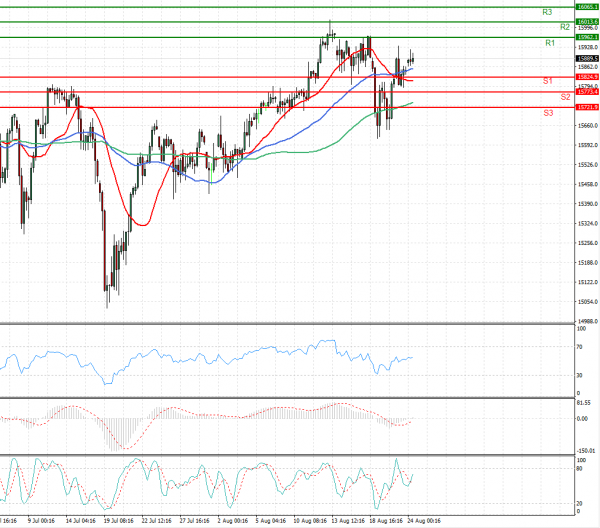Click the 15928.0 price axis value
600x528 pixels.
coord(588,47)
